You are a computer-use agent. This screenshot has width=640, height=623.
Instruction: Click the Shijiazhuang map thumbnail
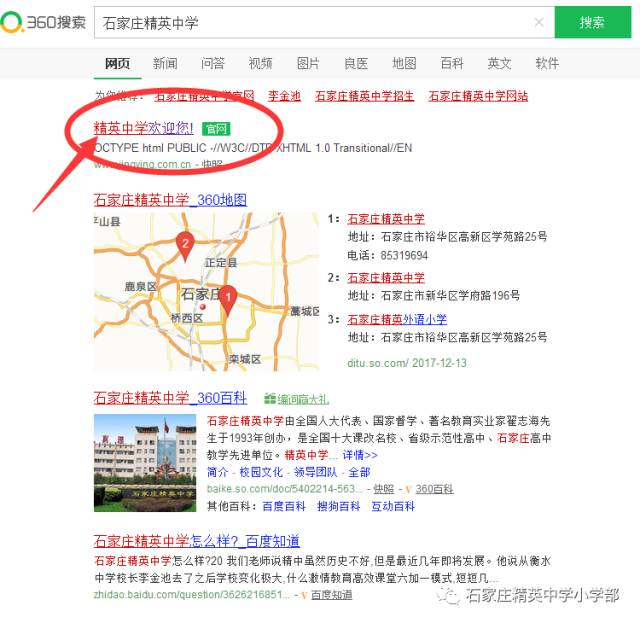coord(207,291)
